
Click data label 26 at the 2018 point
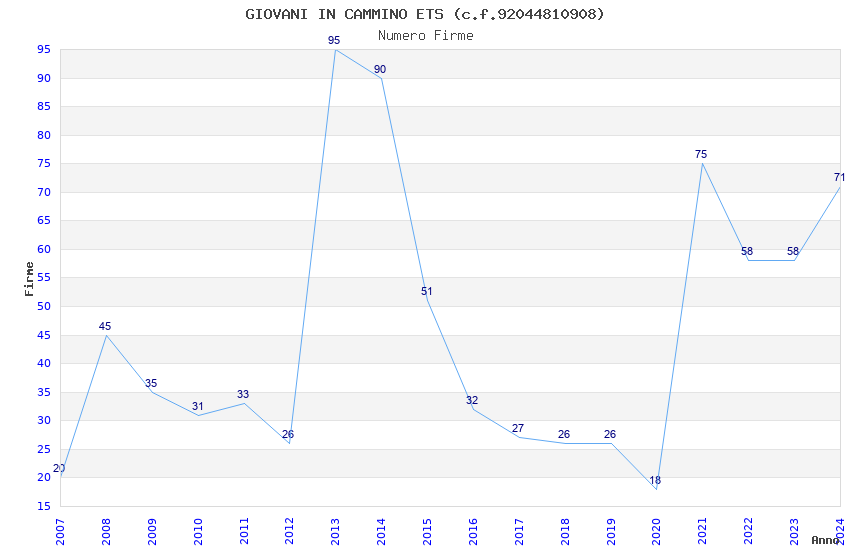pyautogui.click(x=564, y=434)
